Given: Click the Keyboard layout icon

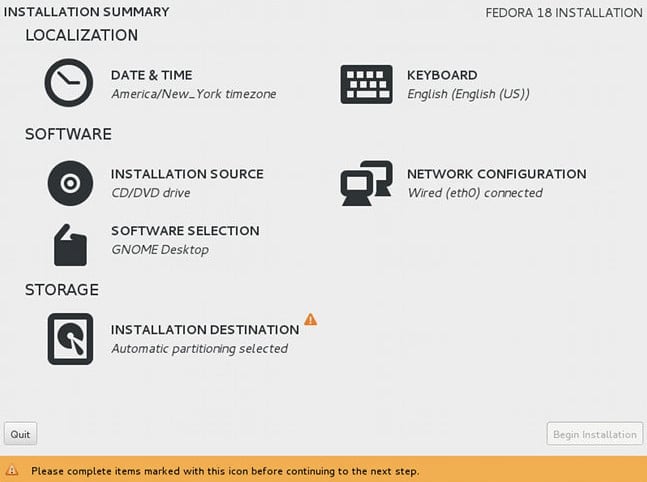Looking at the screenshot, I should [366, 84].
